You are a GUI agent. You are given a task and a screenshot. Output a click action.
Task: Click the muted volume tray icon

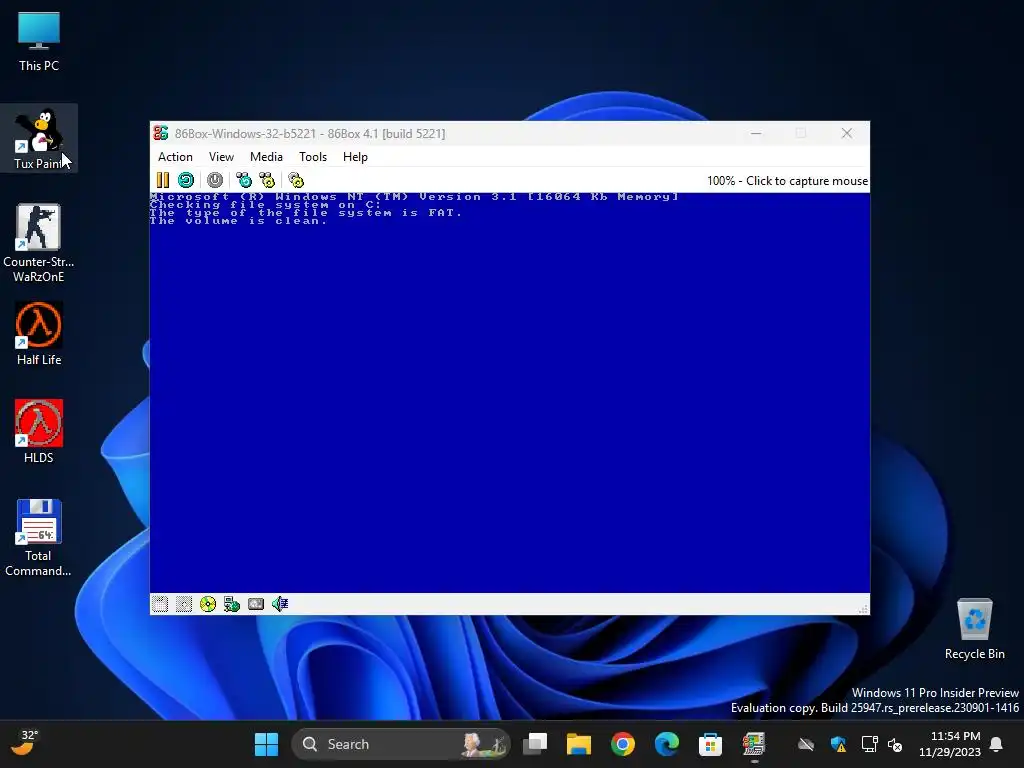(895, 744)
